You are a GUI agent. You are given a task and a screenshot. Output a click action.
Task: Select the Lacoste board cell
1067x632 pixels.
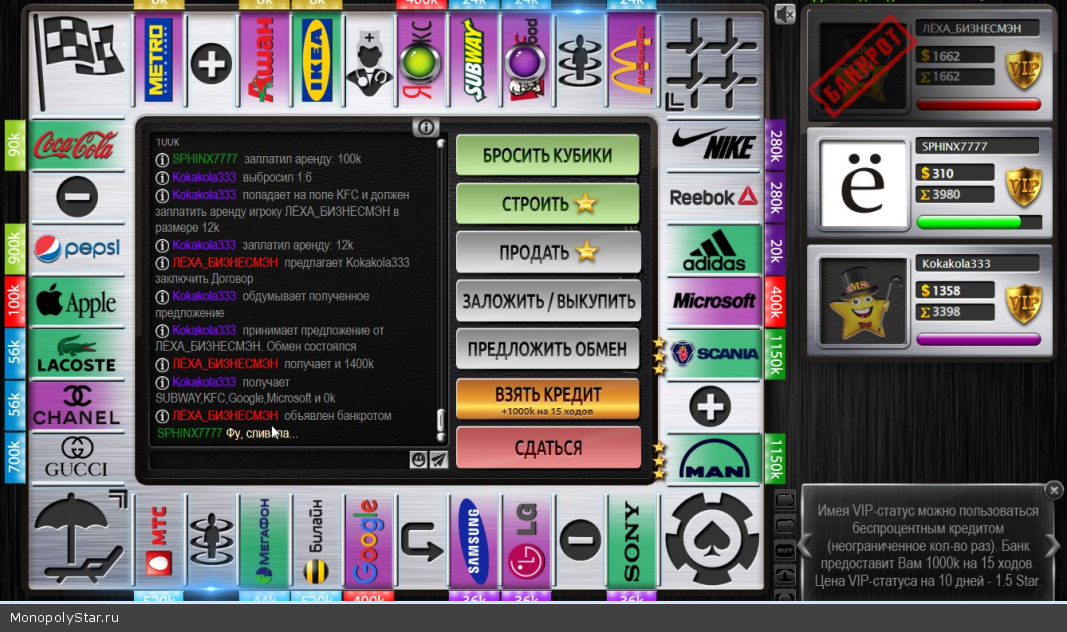pos(76,354)
